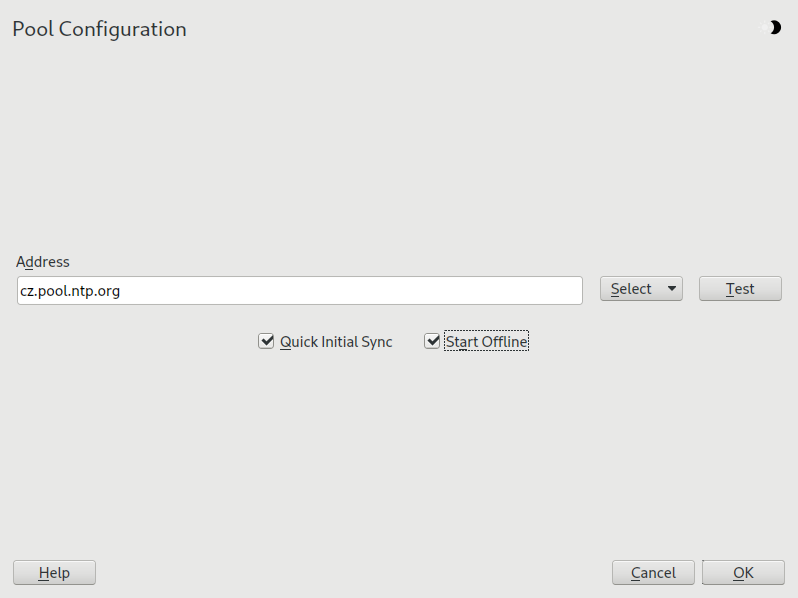Open Help for this dialog

[54, 573]
